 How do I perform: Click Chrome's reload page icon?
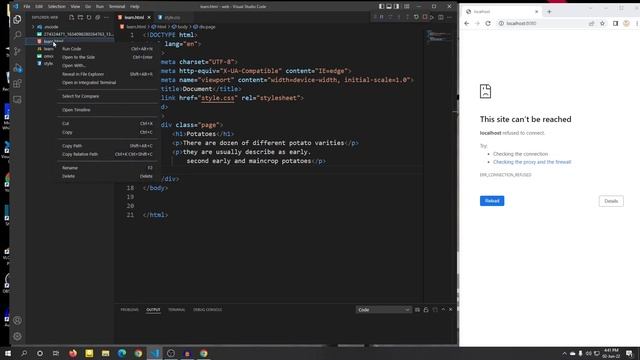click(x=488, y=24)
